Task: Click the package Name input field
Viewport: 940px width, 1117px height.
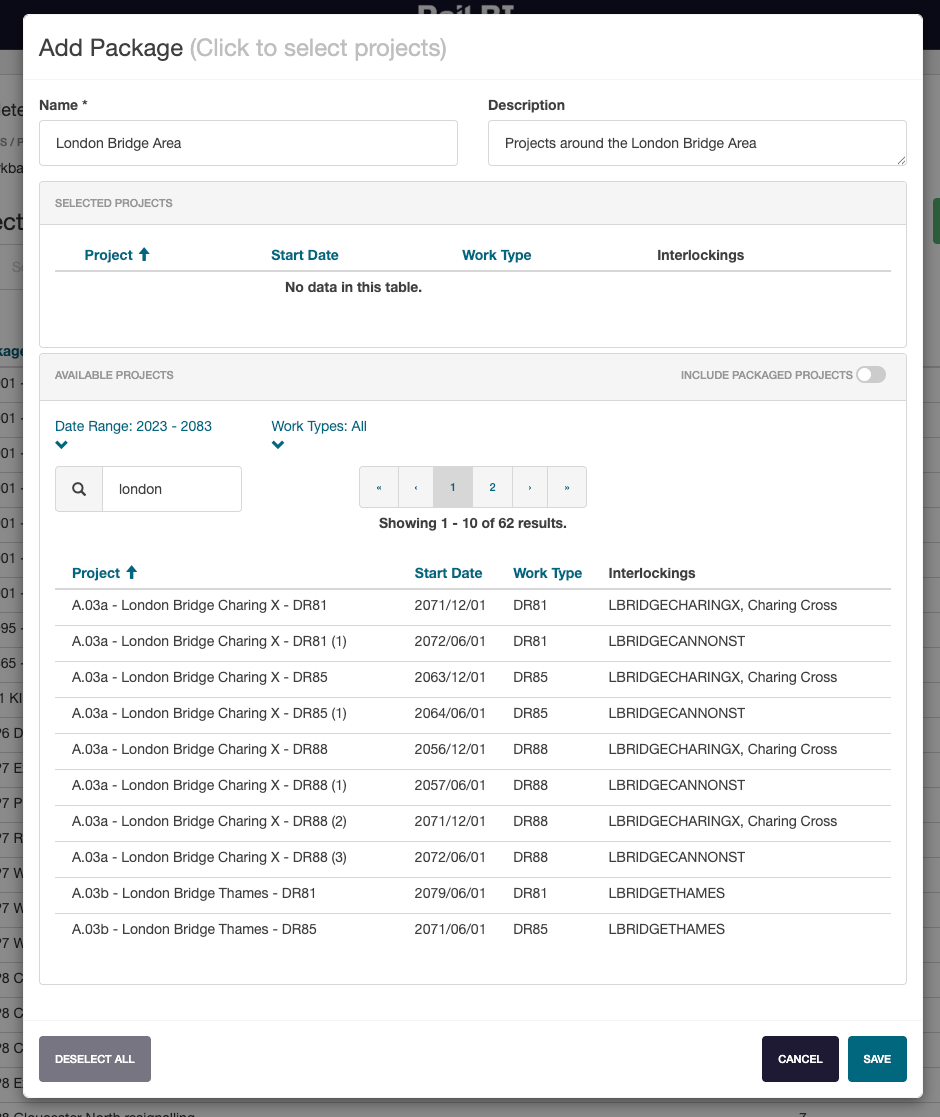Action: tap(248, 143)
